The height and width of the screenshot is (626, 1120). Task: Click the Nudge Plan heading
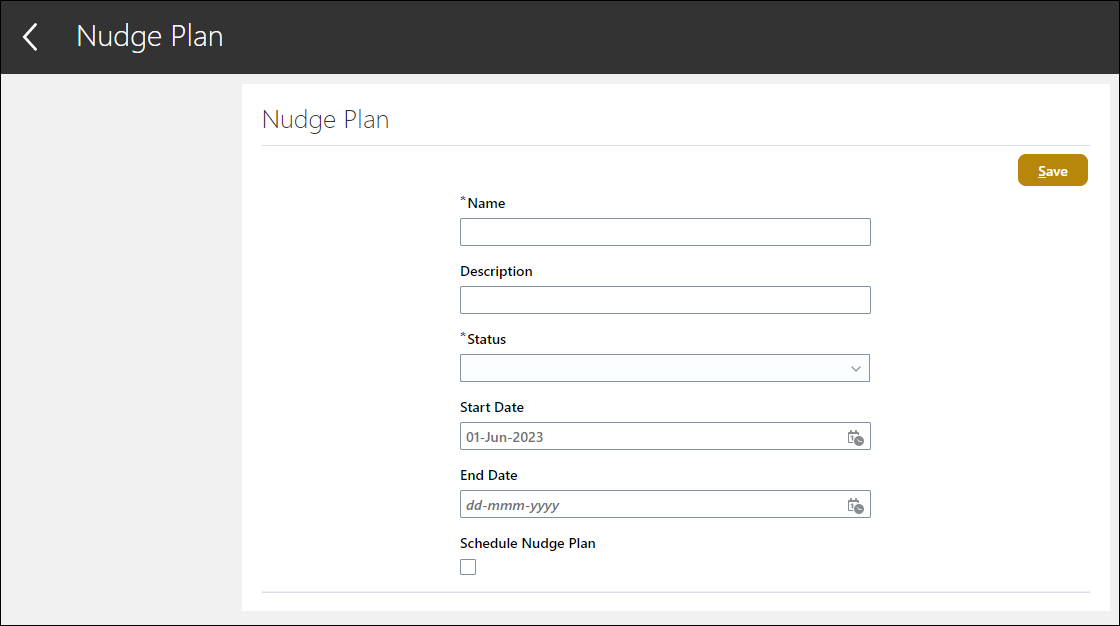325,119
